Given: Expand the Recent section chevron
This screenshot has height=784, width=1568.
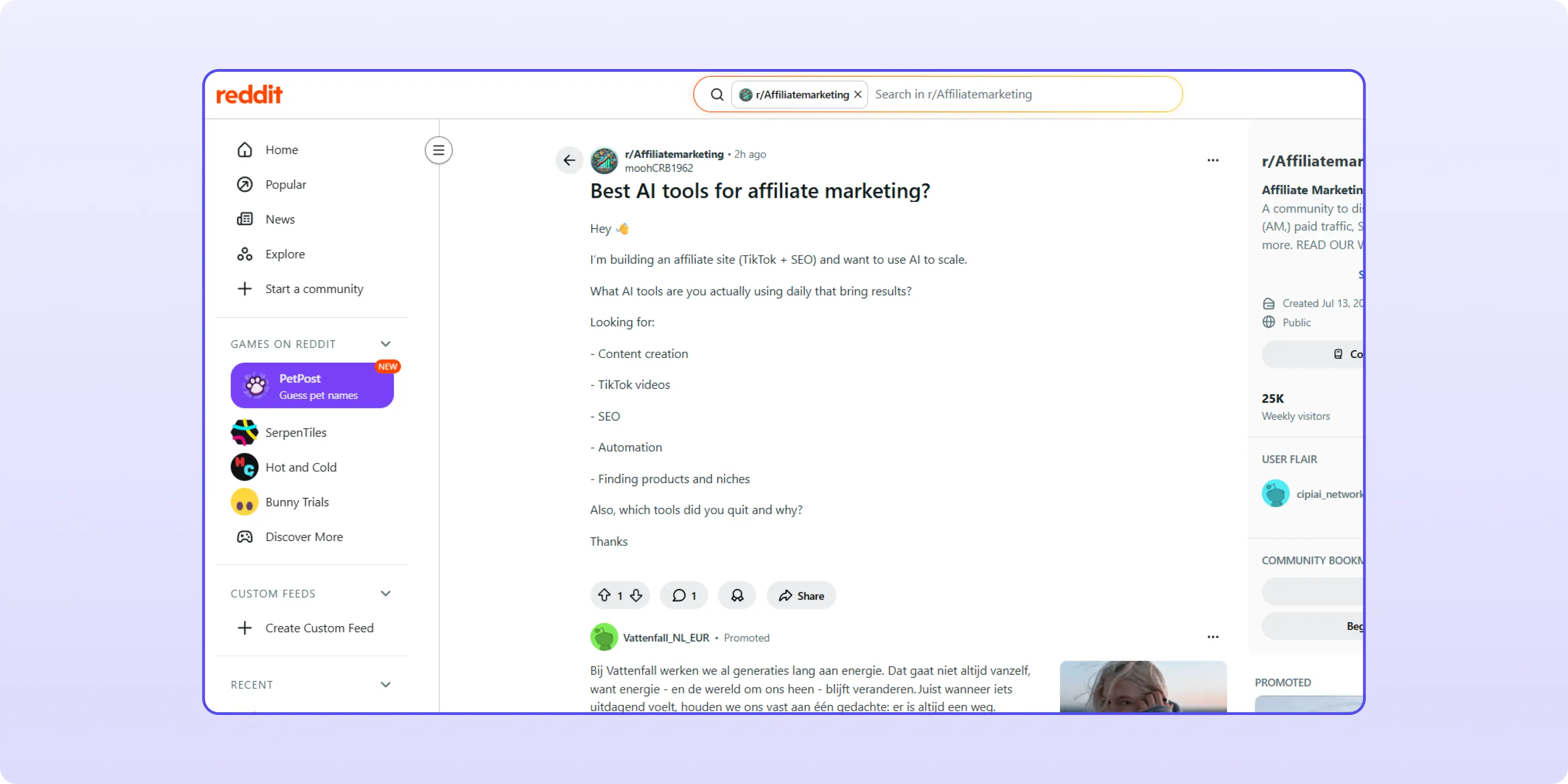Looking at the screenshot, I should 385,685.
